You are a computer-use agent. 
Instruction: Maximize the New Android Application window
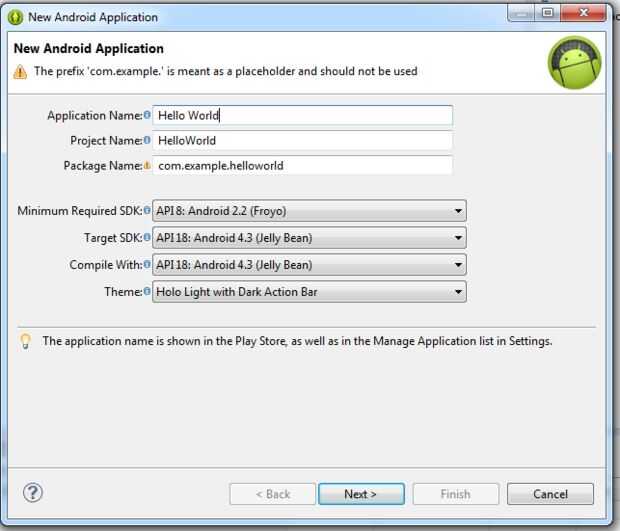pyautogui.click(x=548, y=13)
